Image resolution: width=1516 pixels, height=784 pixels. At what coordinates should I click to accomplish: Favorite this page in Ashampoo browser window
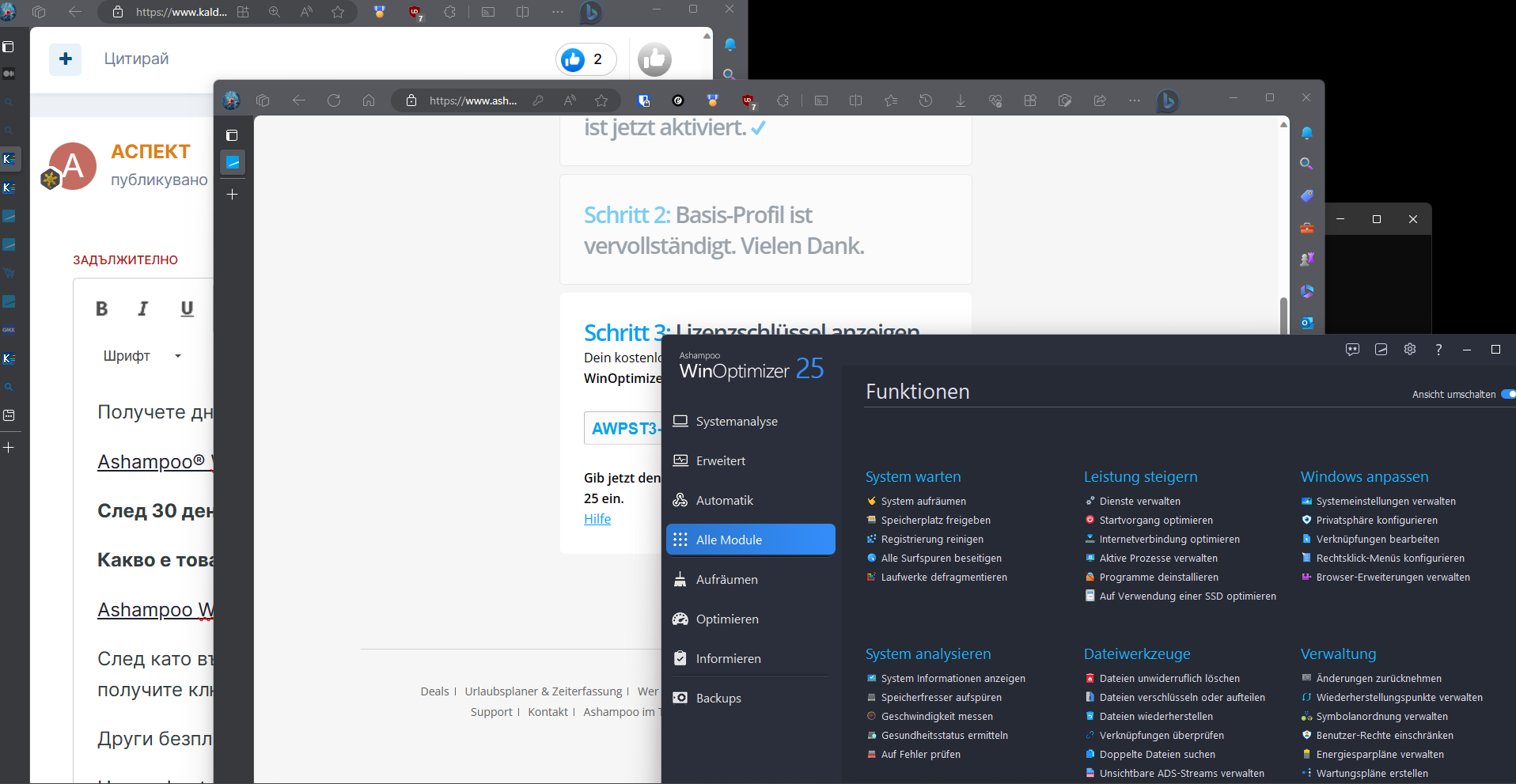point(601,100)
